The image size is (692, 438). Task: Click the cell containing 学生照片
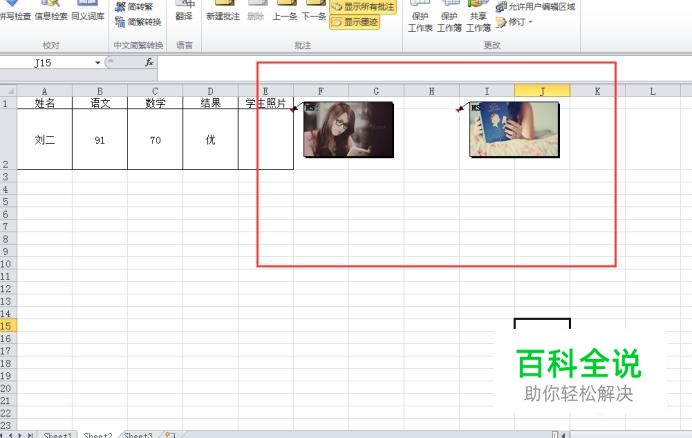click(x=266, y=103)
